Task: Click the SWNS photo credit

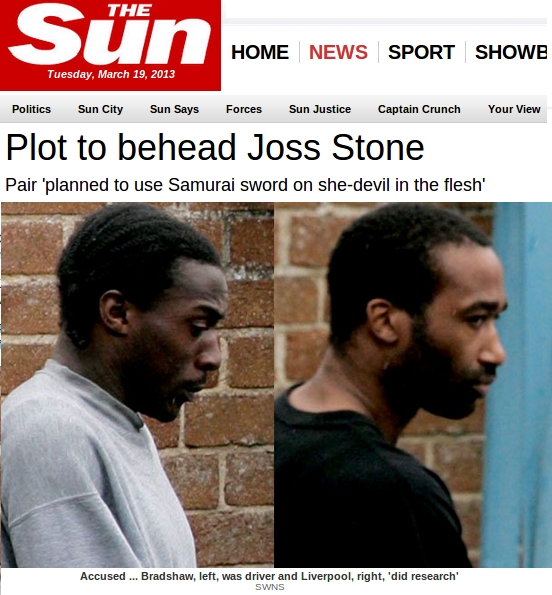Action: [x=270, y=587]
